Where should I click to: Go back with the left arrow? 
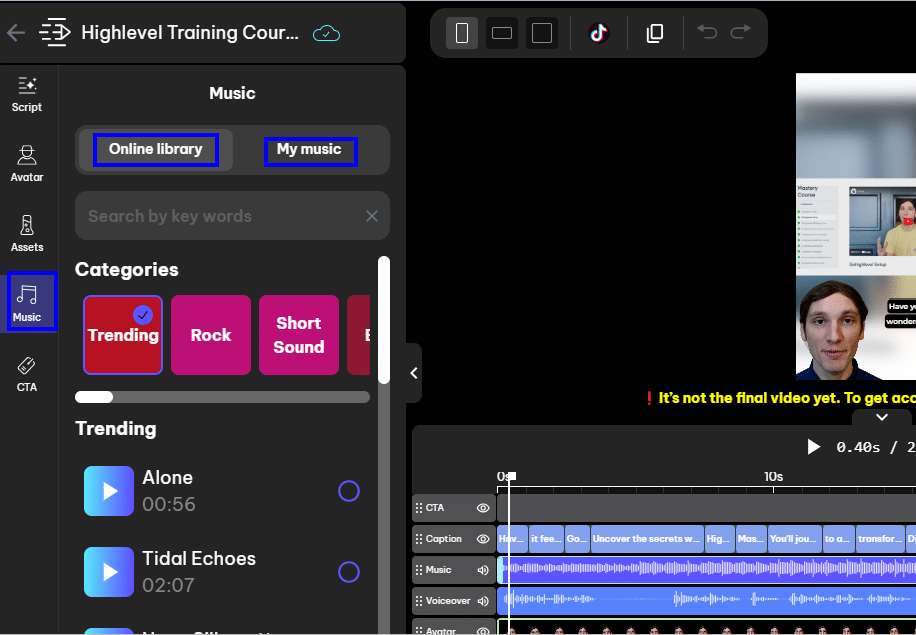tap(16, 33)
